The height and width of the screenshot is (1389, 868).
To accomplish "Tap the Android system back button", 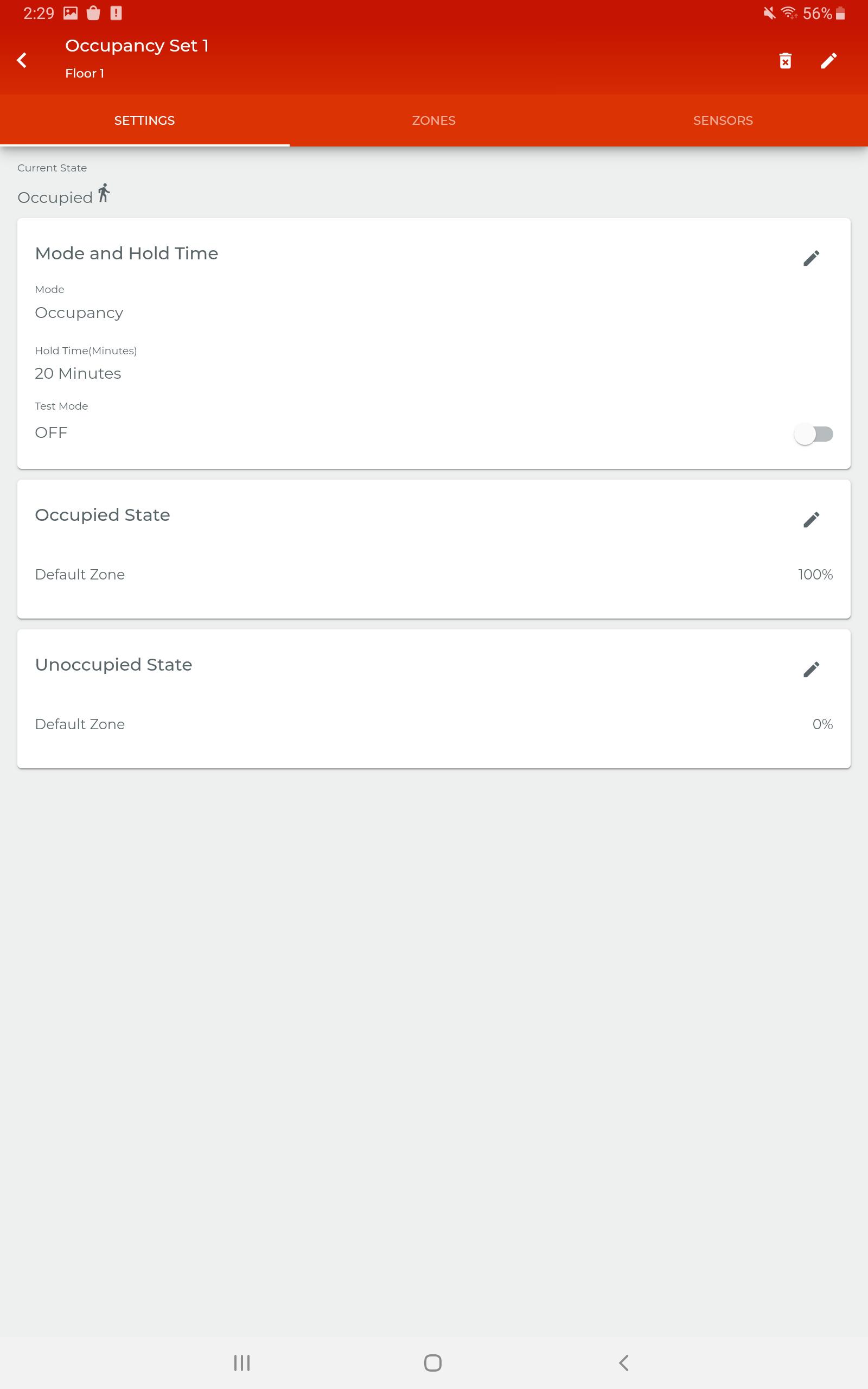I will [x=624, y=1362].
